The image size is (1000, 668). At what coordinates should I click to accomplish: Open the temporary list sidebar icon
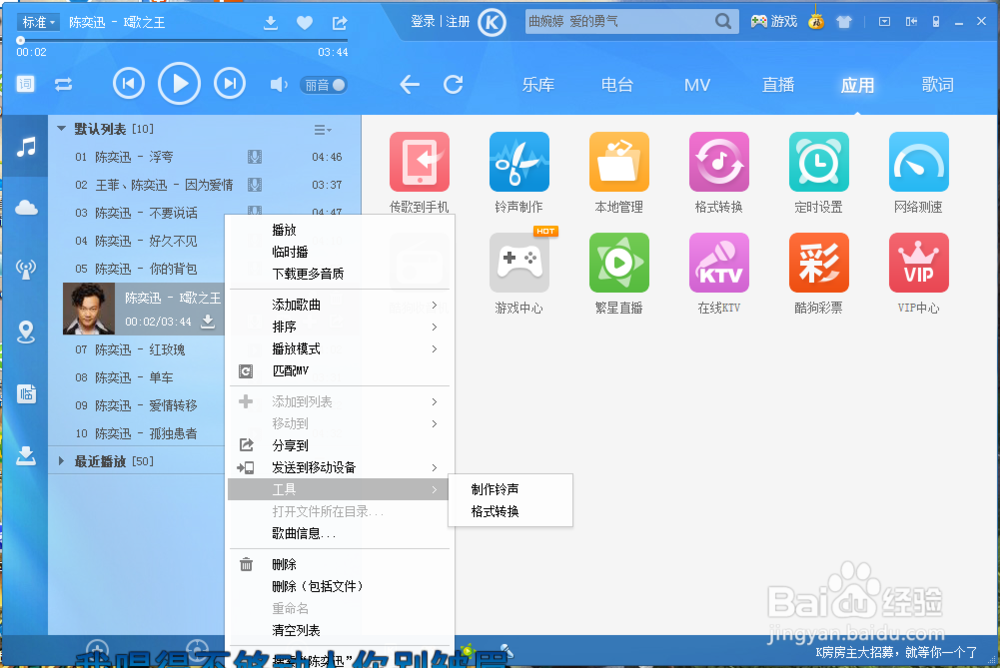pos(26,394)
